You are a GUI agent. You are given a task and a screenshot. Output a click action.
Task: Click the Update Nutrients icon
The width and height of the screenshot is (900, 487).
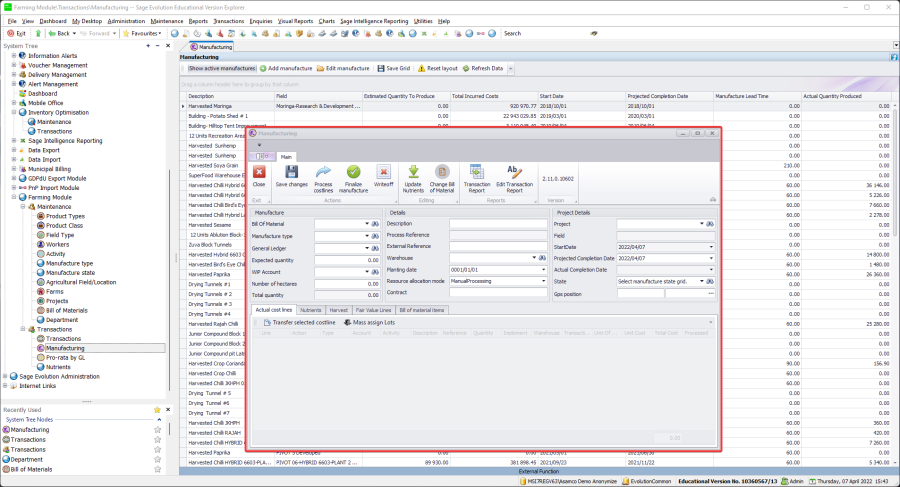click(x=413, y=173)
